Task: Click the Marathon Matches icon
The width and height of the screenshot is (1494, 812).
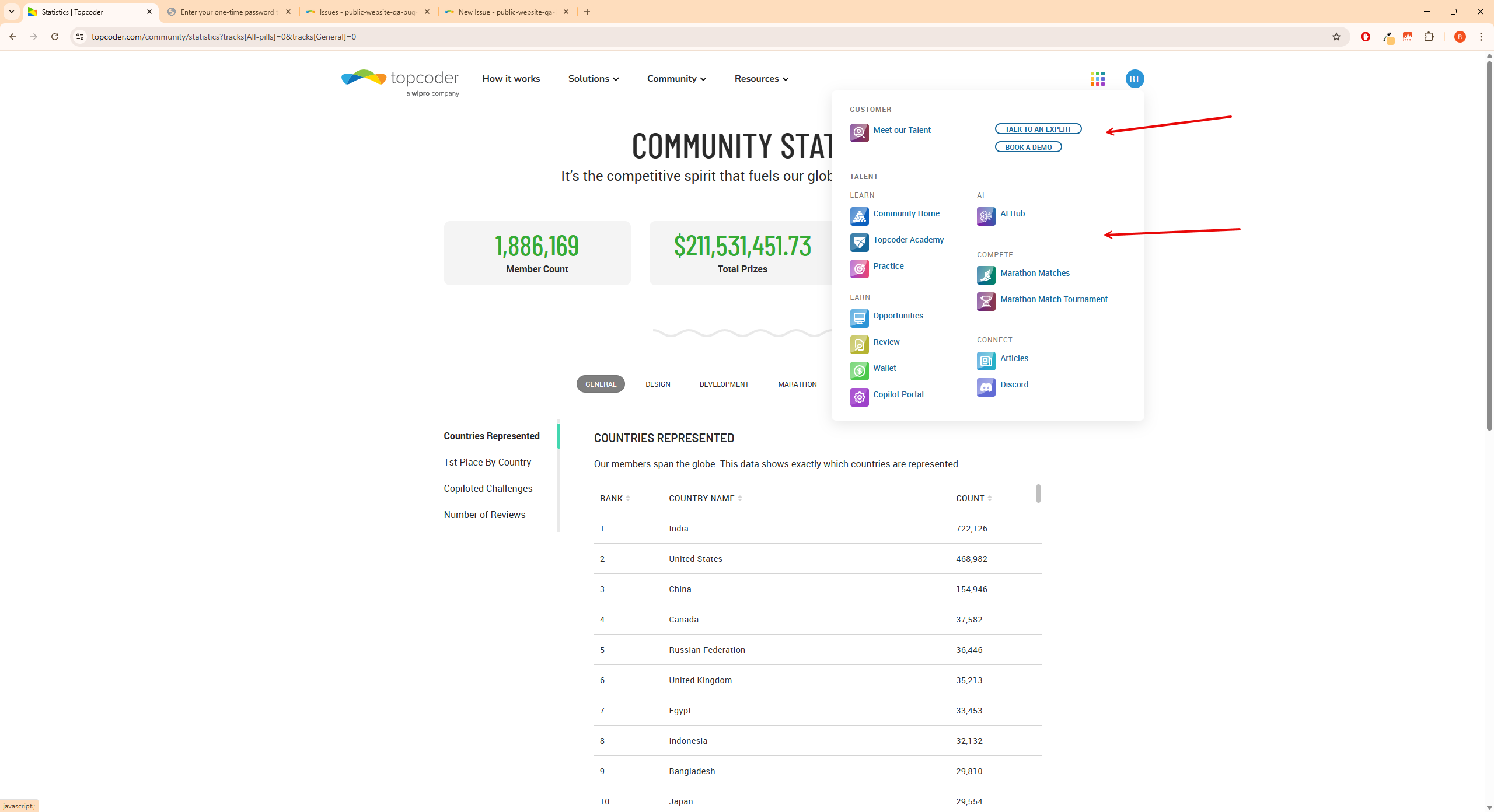Action: coord(986,275)
